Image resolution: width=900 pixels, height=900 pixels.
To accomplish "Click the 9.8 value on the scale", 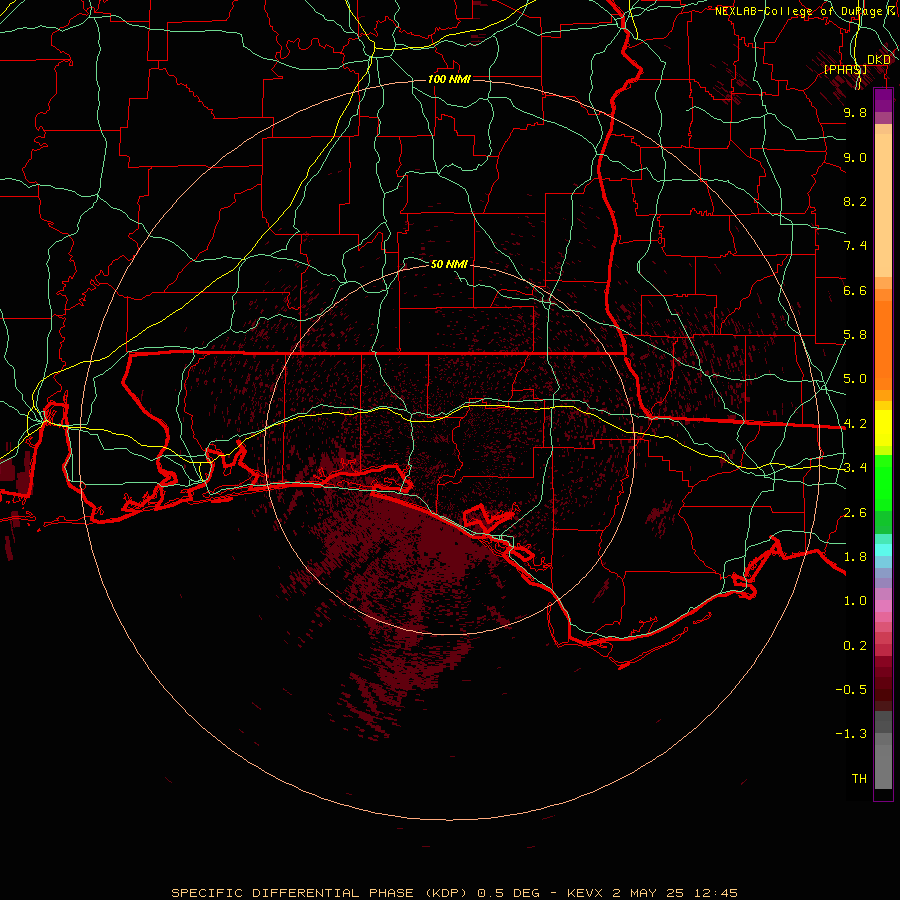I will 855,112.
